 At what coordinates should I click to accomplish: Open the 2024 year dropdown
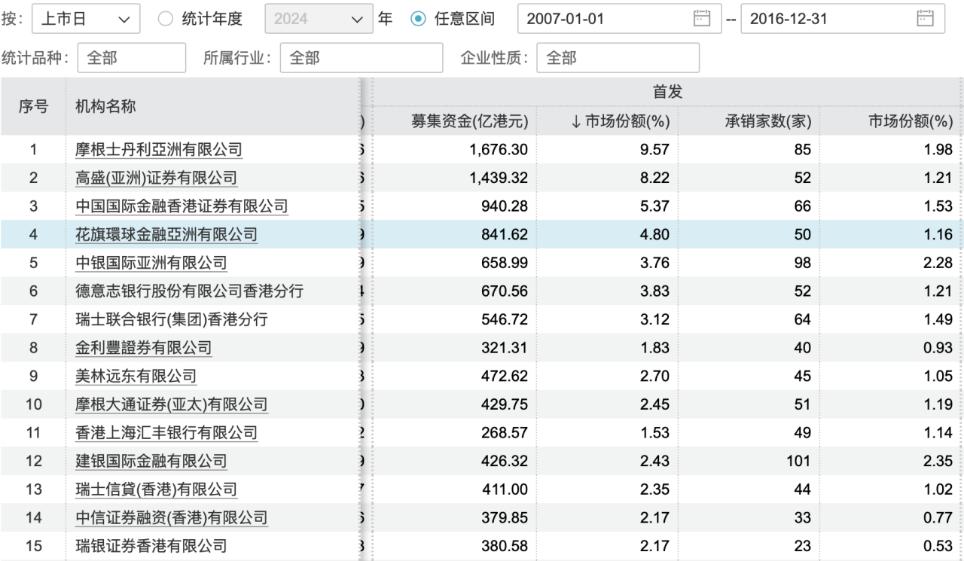[318, 18]
